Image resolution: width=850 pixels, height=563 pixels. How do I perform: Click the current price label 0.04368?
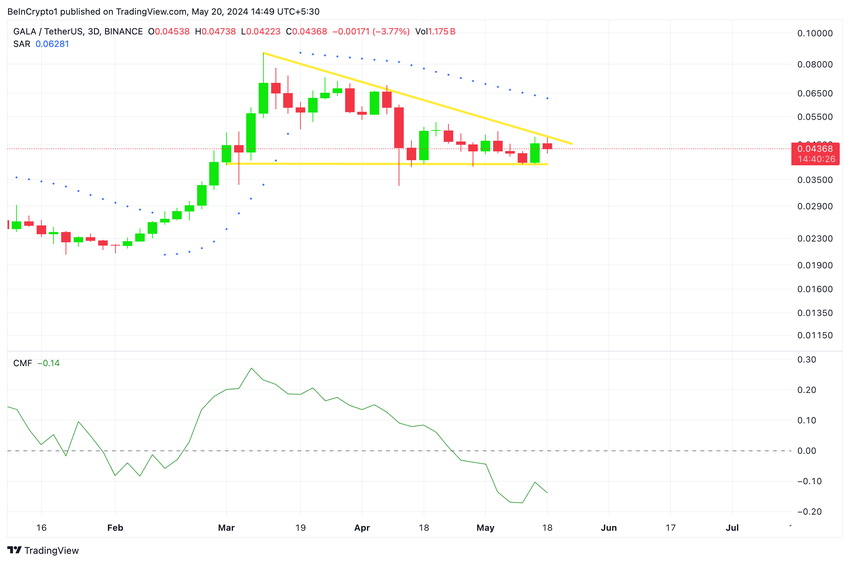815,148
